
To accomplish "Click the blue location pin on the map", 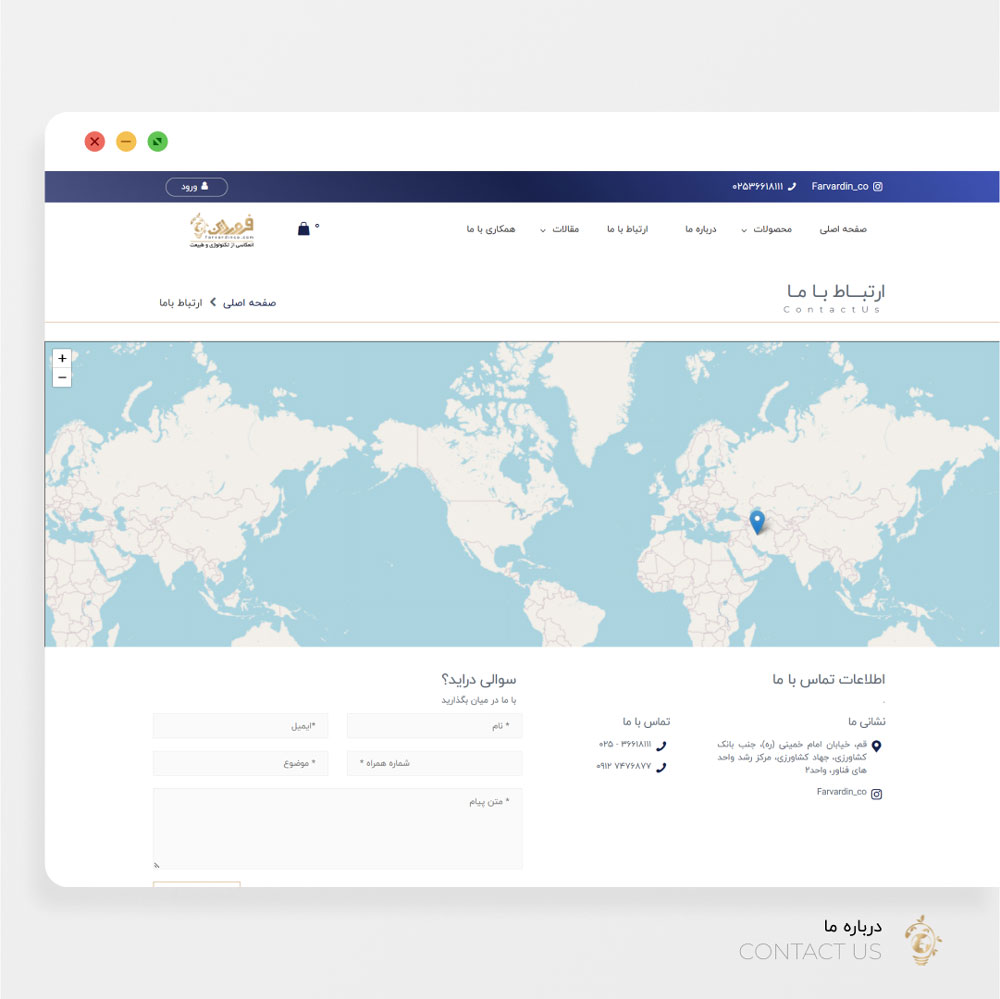I will [x=757, y=521].
